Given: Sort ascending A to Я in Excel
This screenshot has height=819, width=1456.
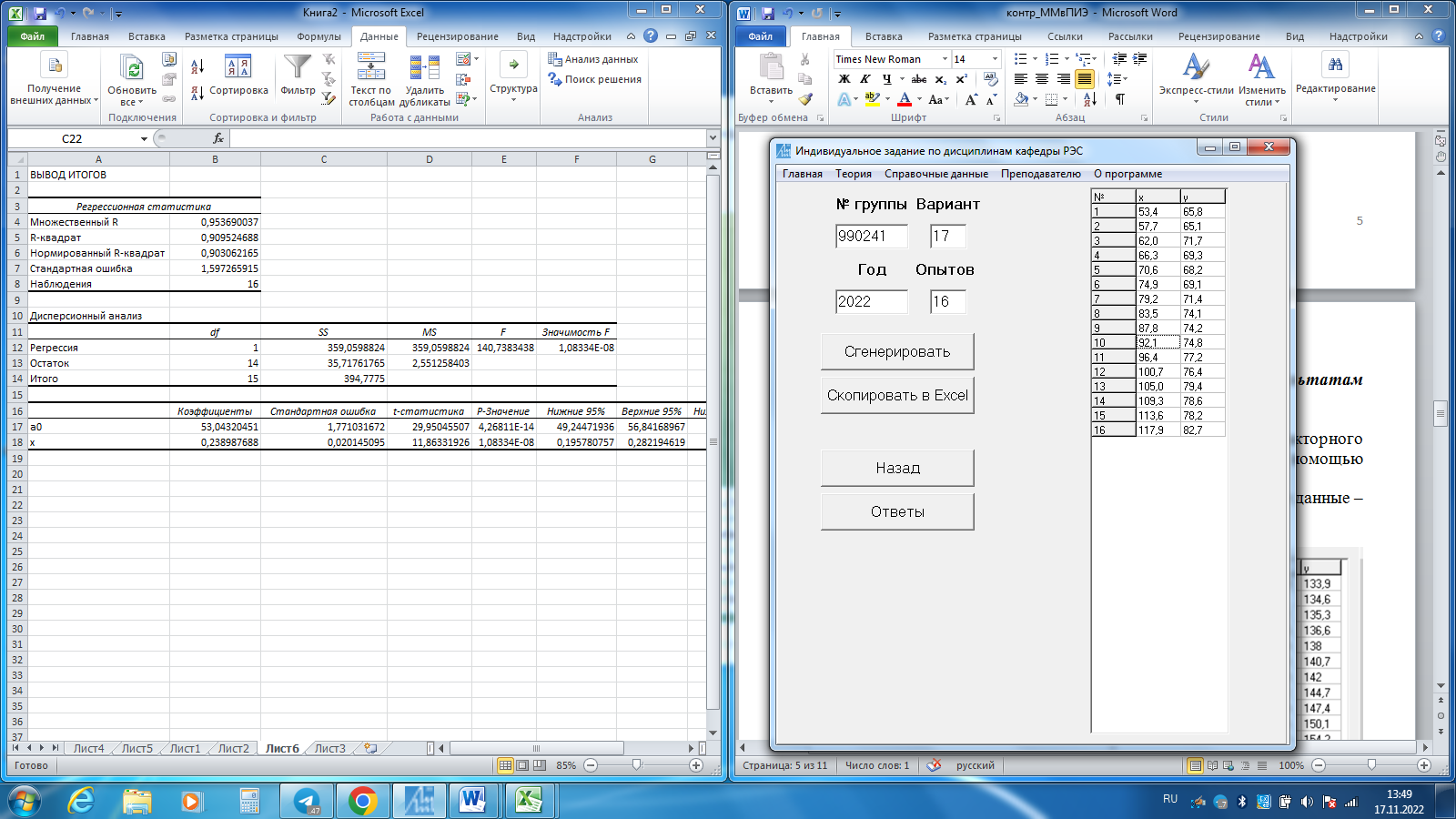Looking at the screenshot, I should [x=197, y=66].
